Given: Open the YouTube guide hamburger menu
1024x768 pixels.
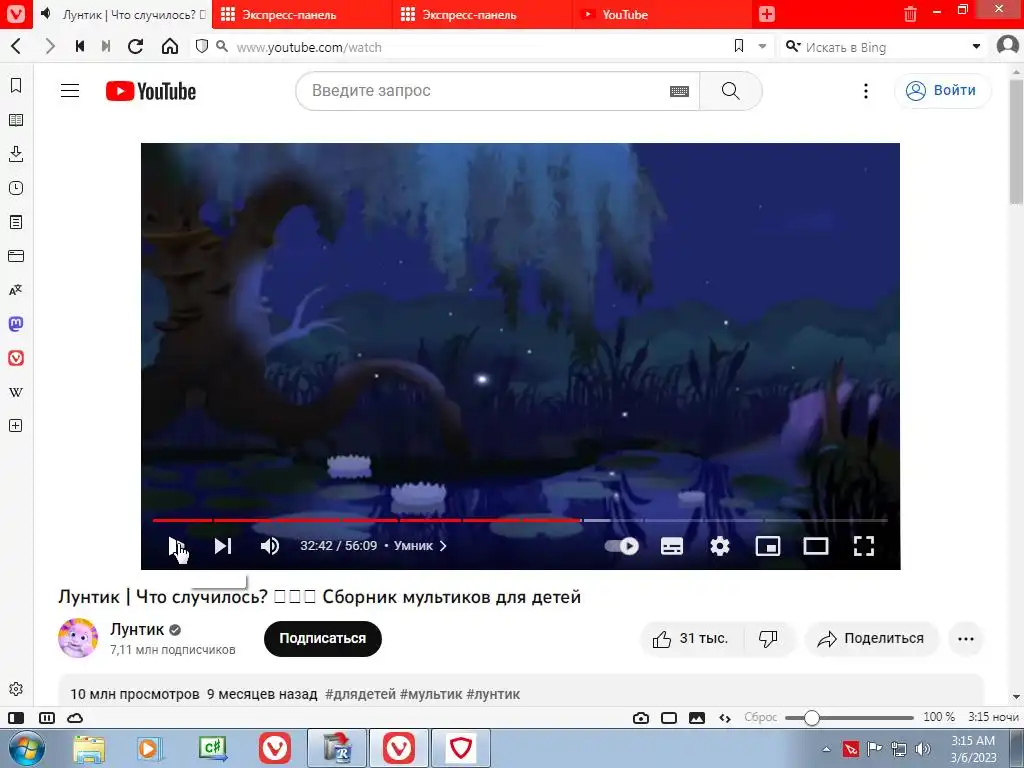Looking at the screenshot, I should tap(70, 91).
